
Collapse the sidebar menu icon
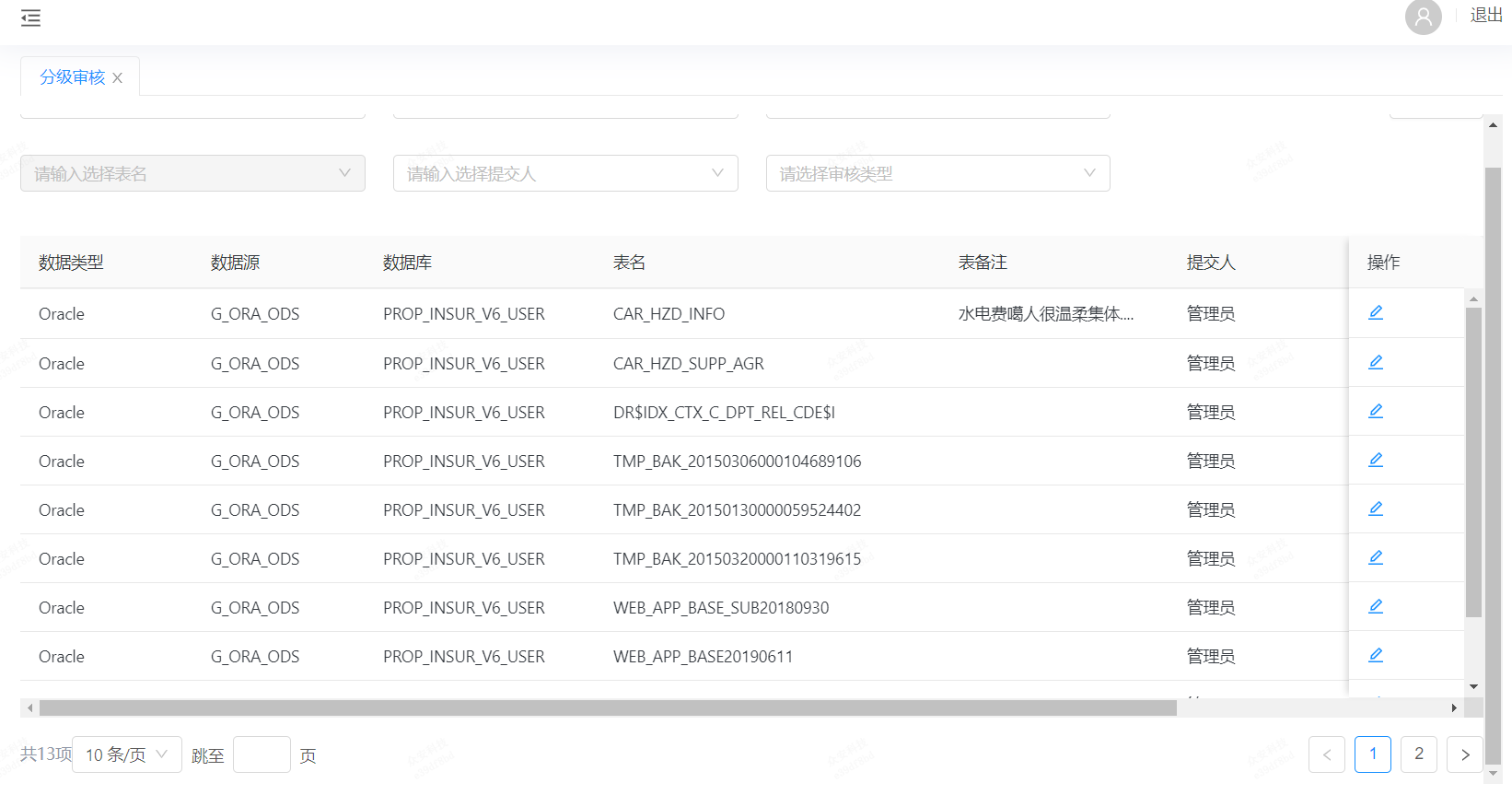(30, 18)
